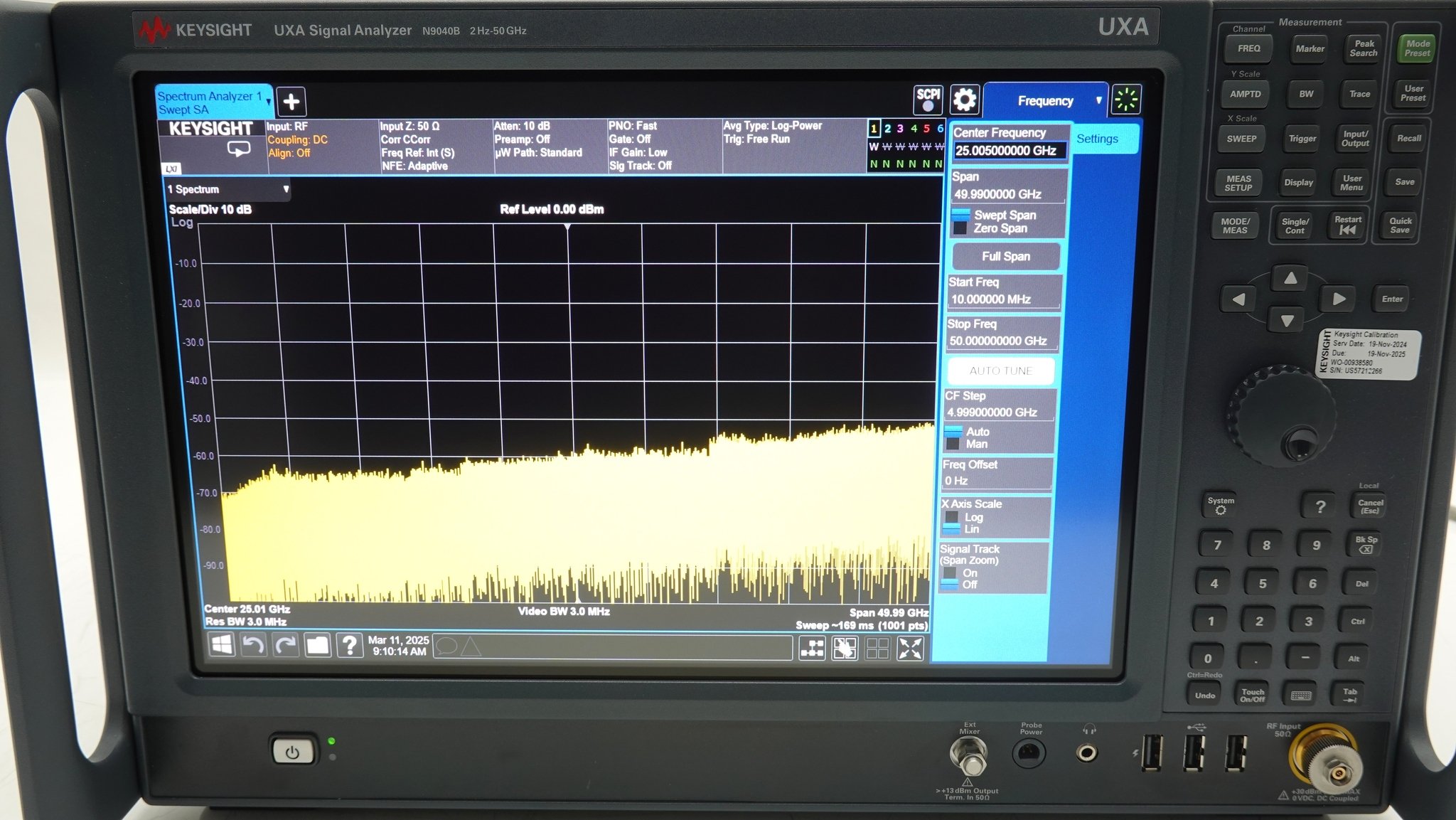This screenshot has height=820, width=1456.
Task: Open the multi-window grid layout icon
Action: pos(877,649)
